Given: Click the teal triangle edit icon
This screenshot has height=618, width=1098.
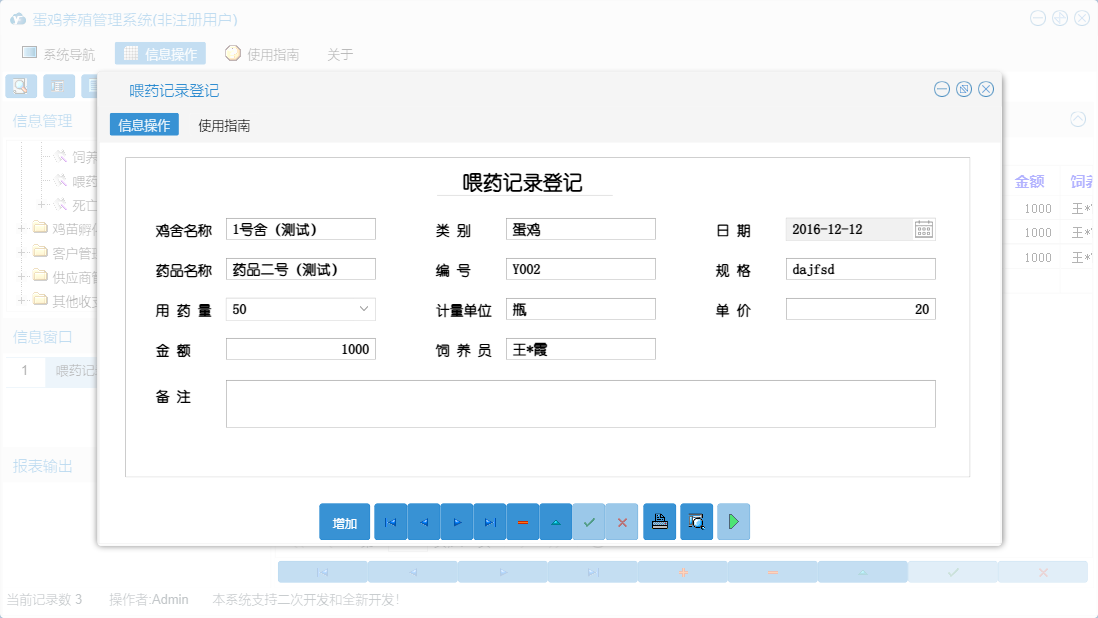Looking at the screenshot, I should tap(555, 521).
